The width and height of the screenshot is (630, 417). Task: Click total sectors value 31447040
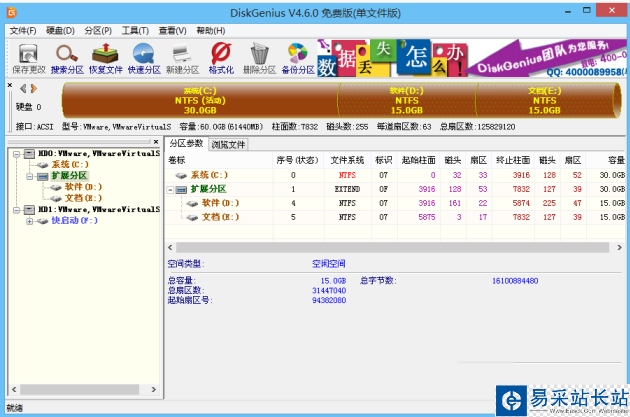coord(329,290)
